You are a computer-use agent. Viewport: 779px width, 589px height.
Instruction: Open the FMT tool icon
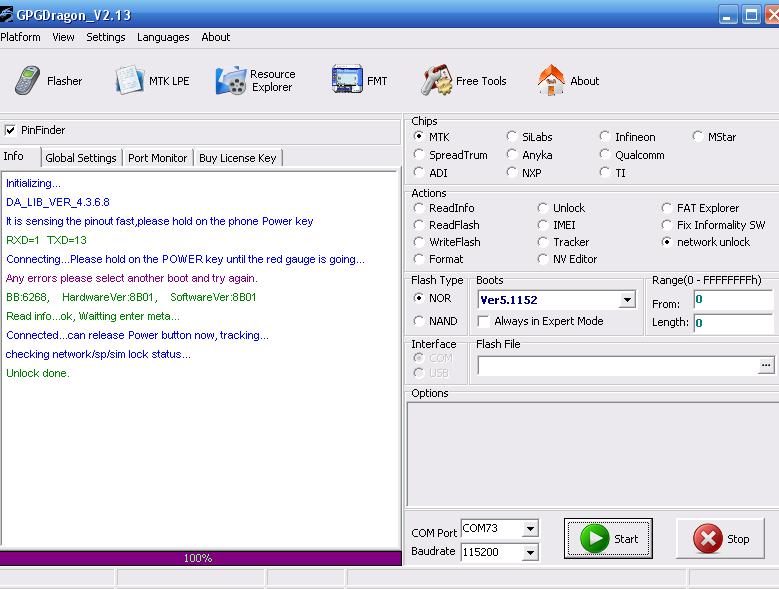tap(347, 79)
